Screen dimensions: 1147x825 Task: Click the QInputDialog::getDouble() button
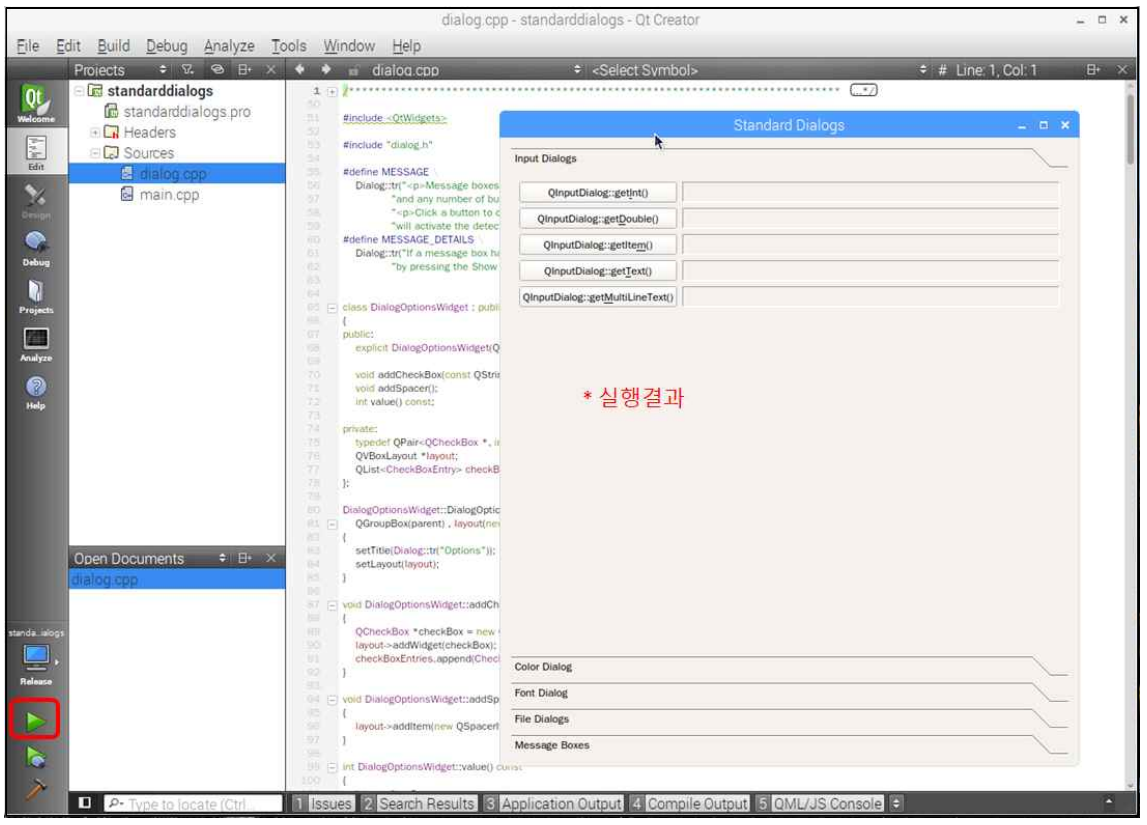pyautogui.click(x=598, y=219)
